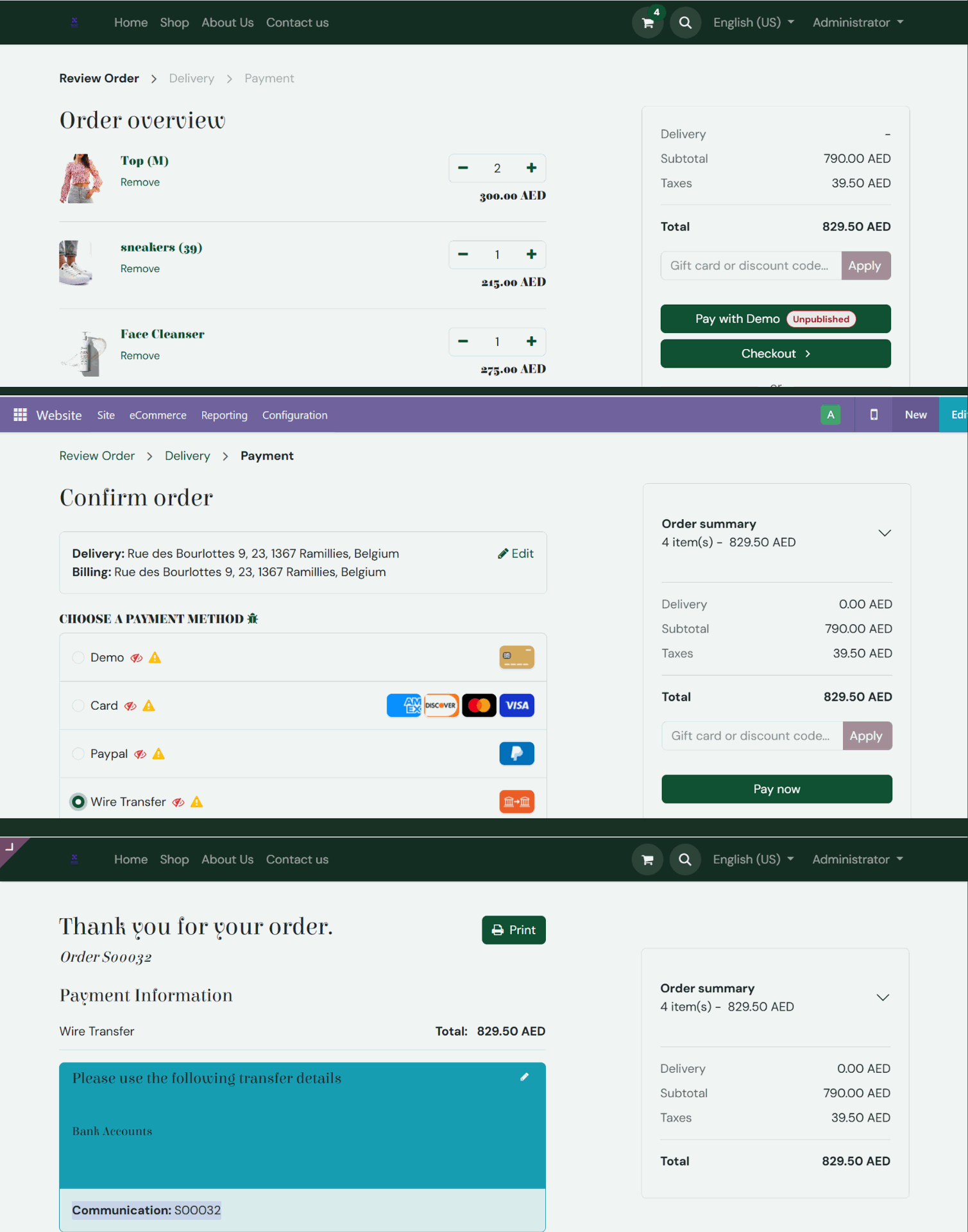Open the Website apps grid icon

[21, 415]
